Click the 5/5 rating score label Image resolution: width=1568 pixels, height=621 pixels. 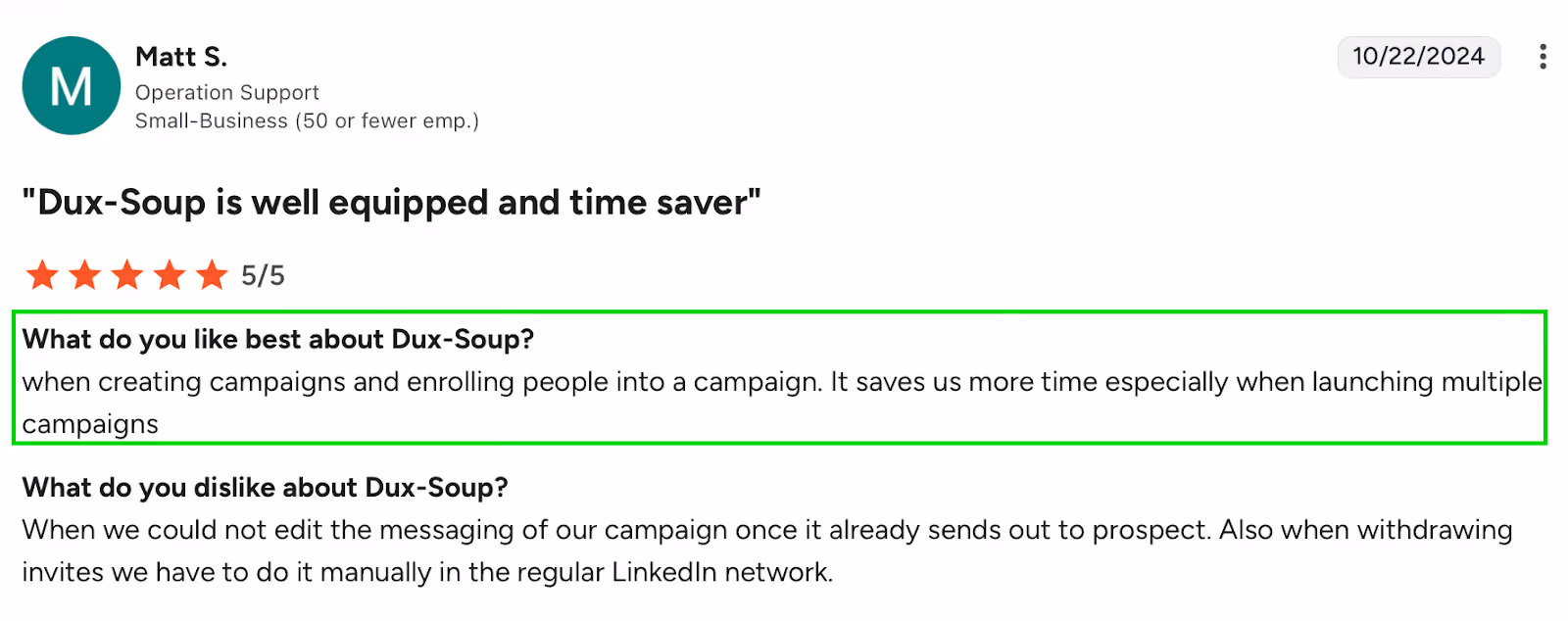pos(262,275)
